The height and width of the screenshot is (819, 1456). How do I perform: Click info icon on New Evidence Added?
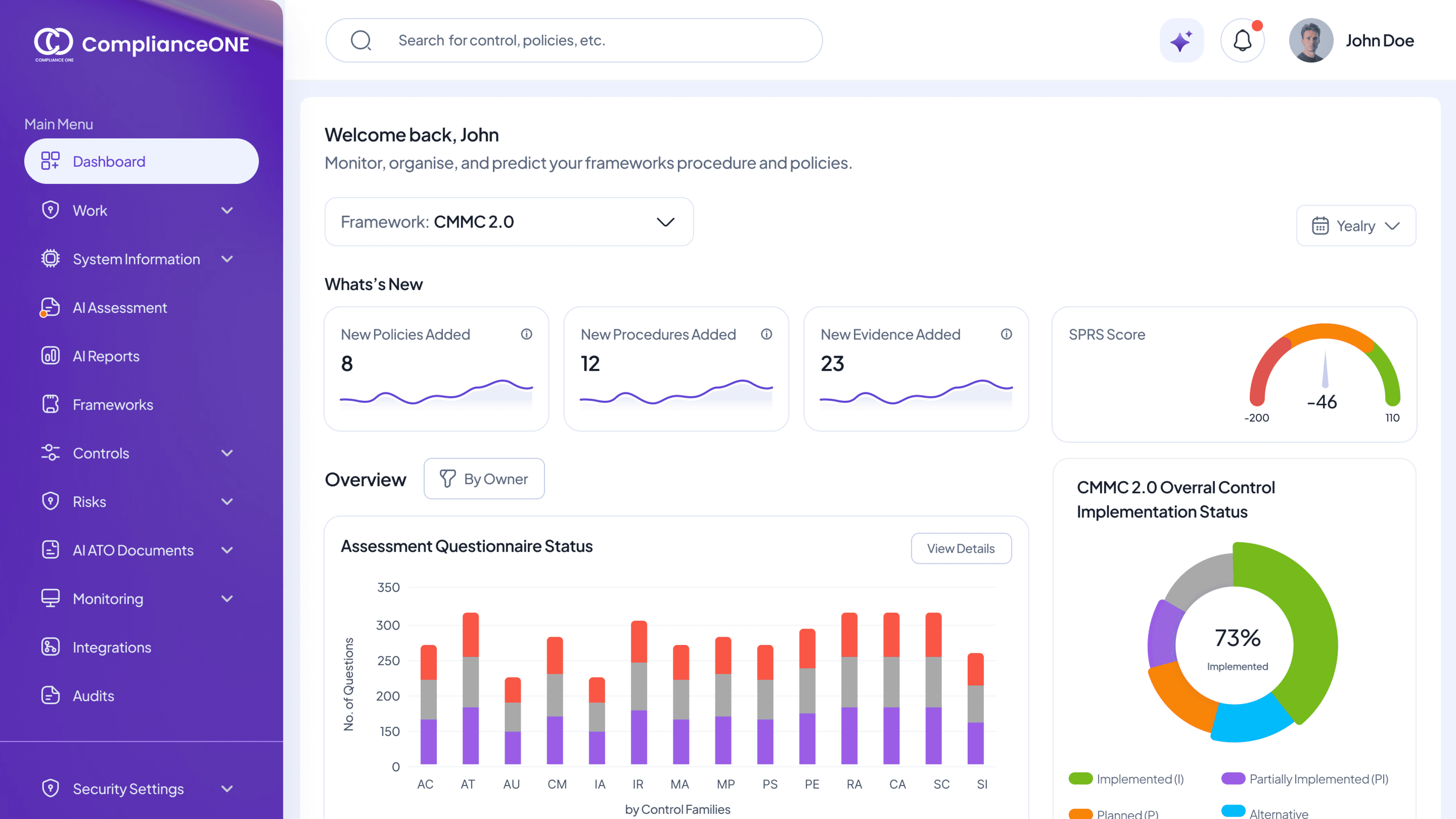coord(1006,334)
